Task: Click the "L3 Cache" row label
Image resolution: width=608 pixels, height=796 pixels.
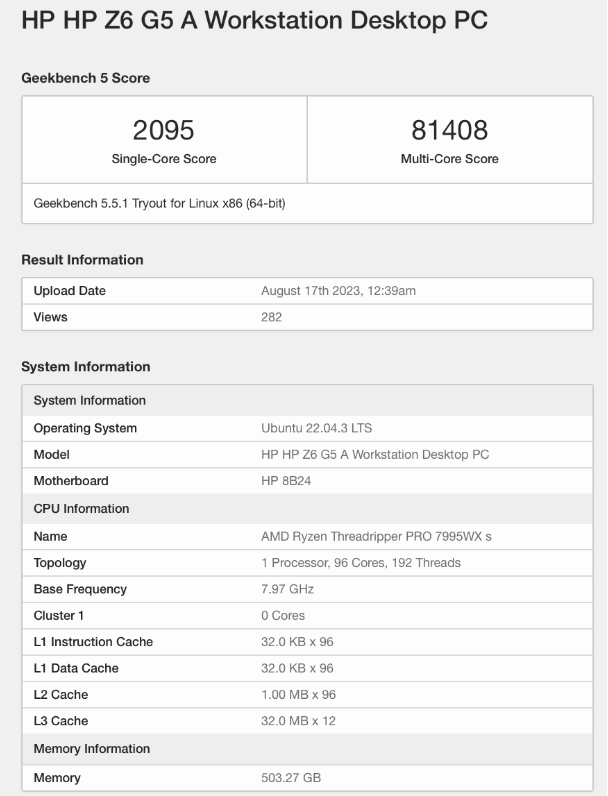Action: [61, 721]
